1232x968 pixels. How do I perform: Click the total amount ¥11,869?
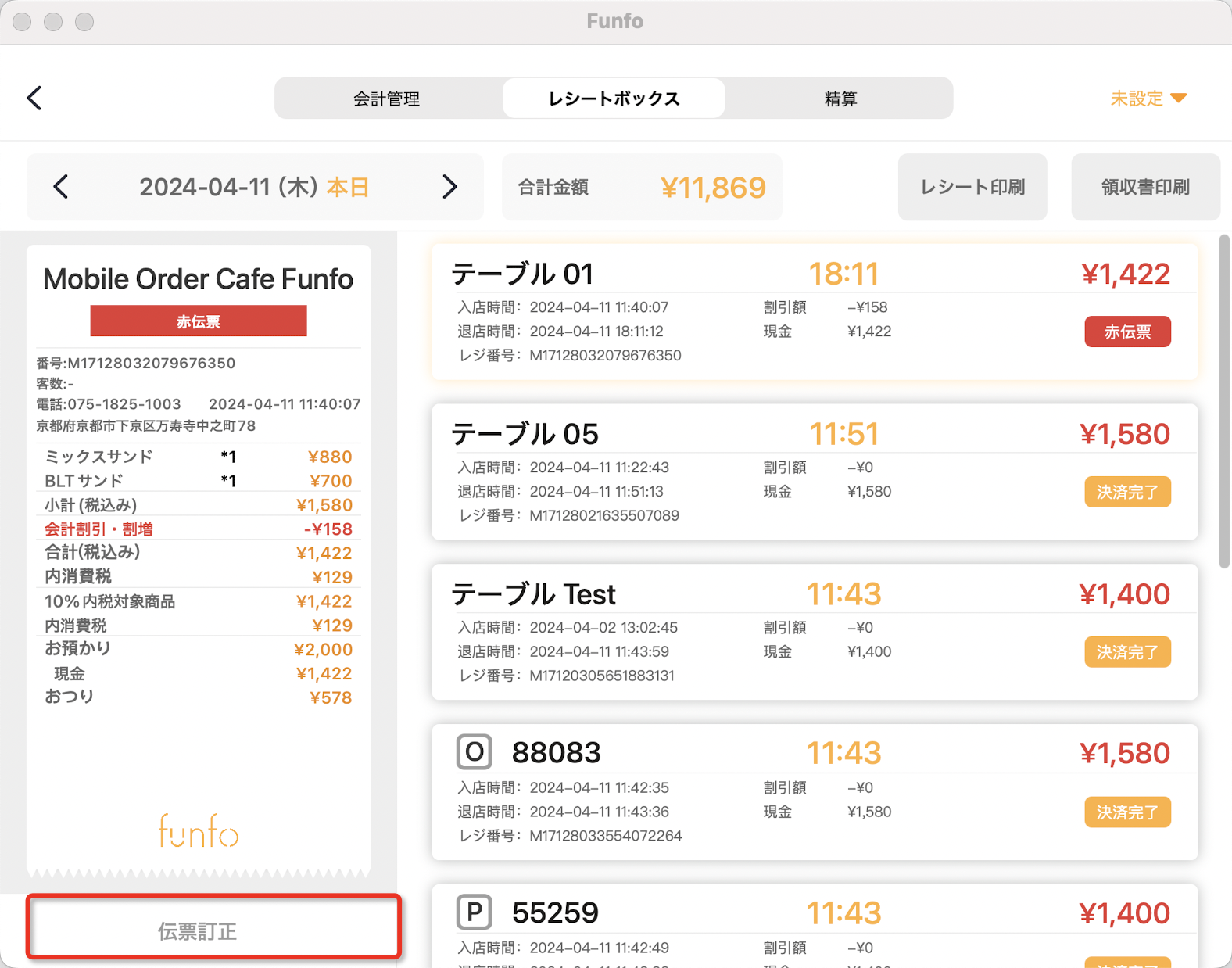(x=713, y=187)
